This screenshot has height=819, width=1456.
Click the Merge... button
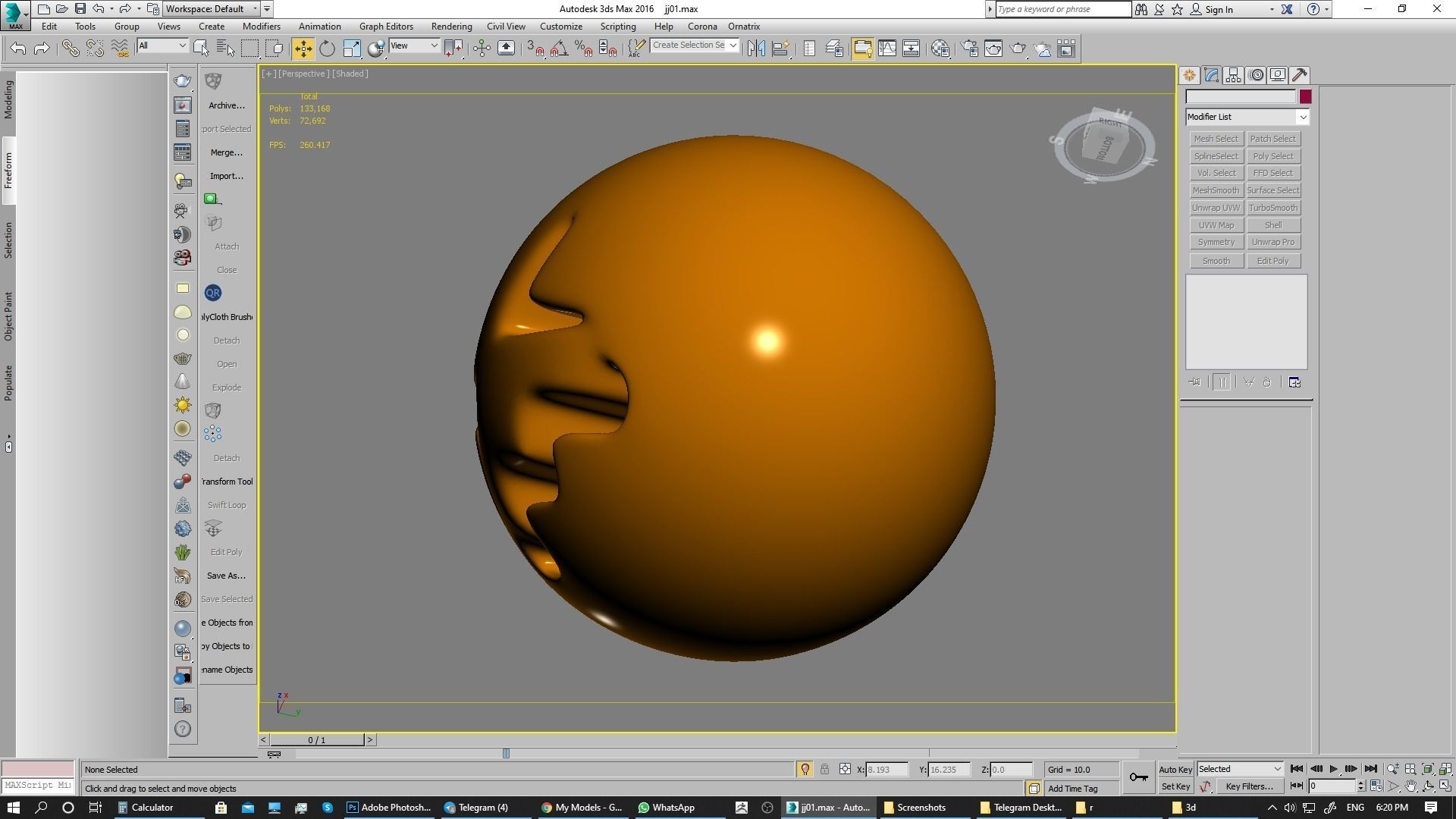coord(226,152)
